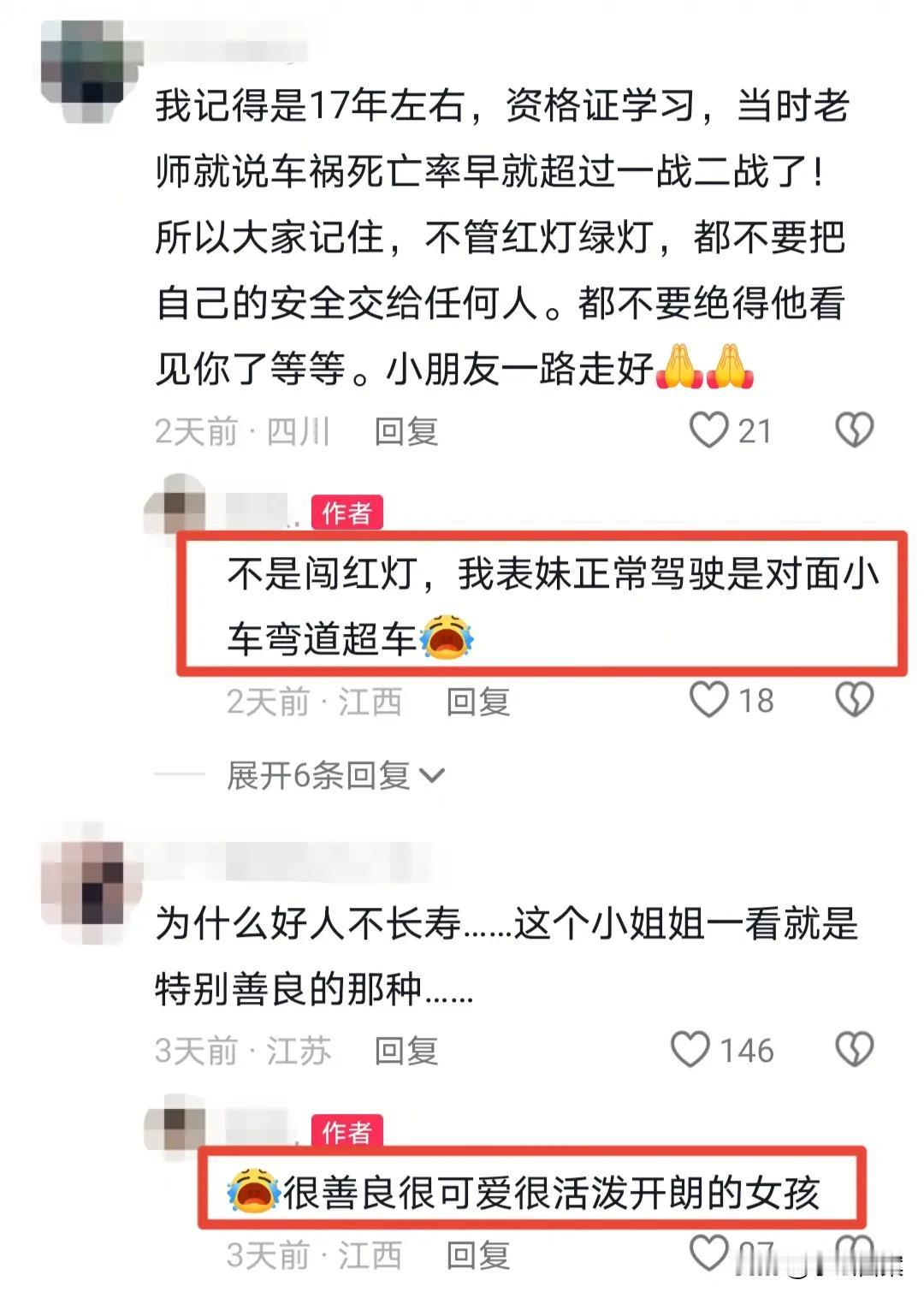
Task: Dislike the Jiangsu comment with 146 likes
Action: point(854,1049)
